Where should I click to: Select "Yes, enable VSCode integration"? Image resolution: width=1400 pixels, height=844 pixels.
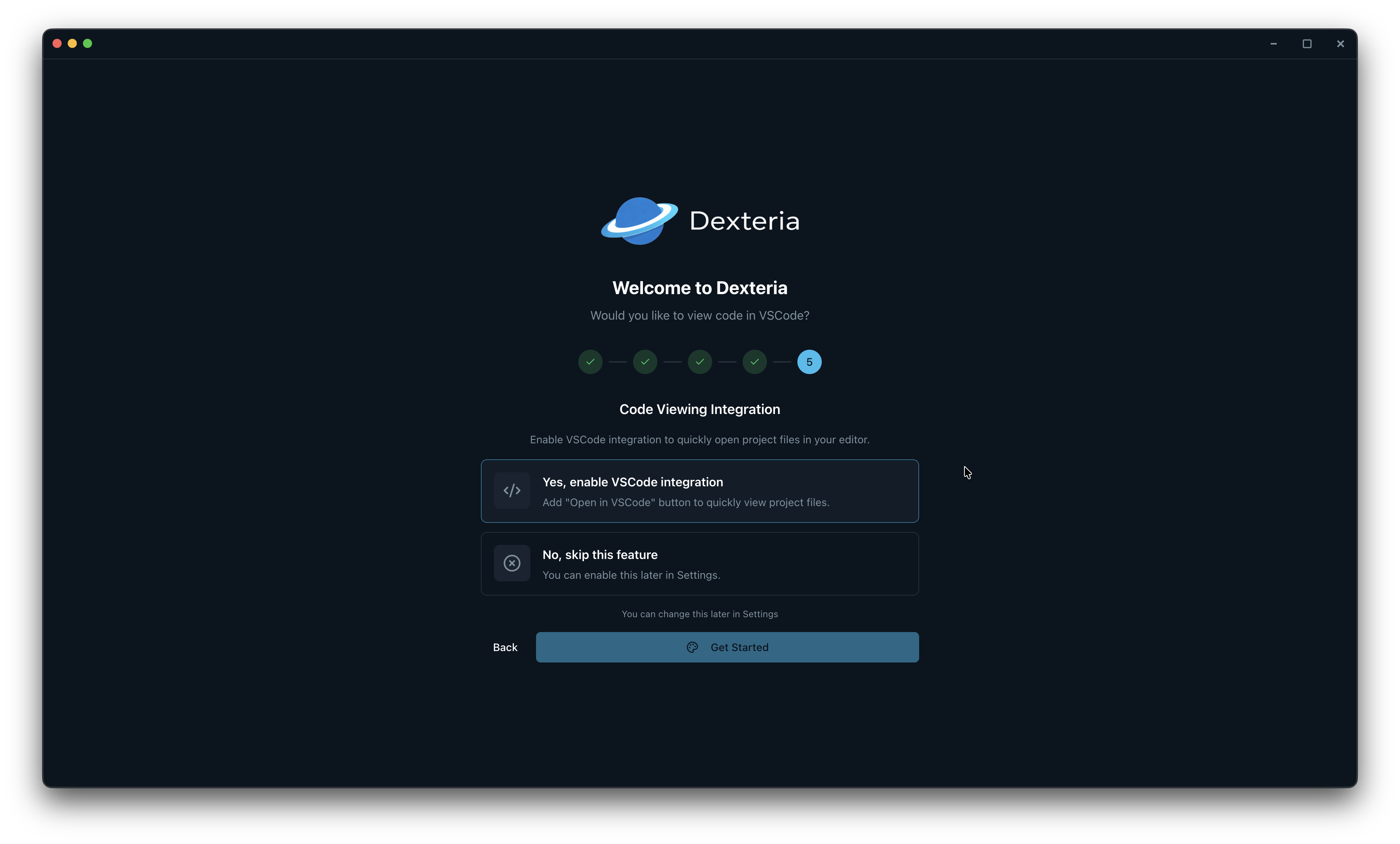point(700,490)
